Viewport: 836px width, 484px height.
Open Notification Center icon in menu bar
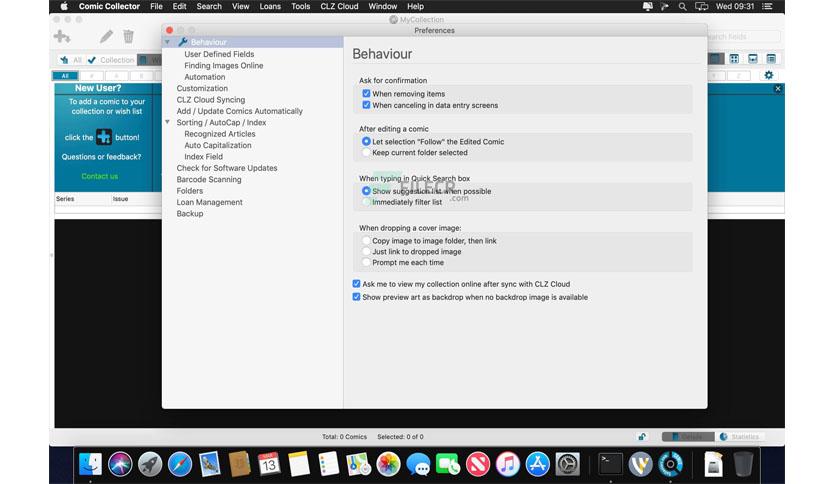click(767, 6)
